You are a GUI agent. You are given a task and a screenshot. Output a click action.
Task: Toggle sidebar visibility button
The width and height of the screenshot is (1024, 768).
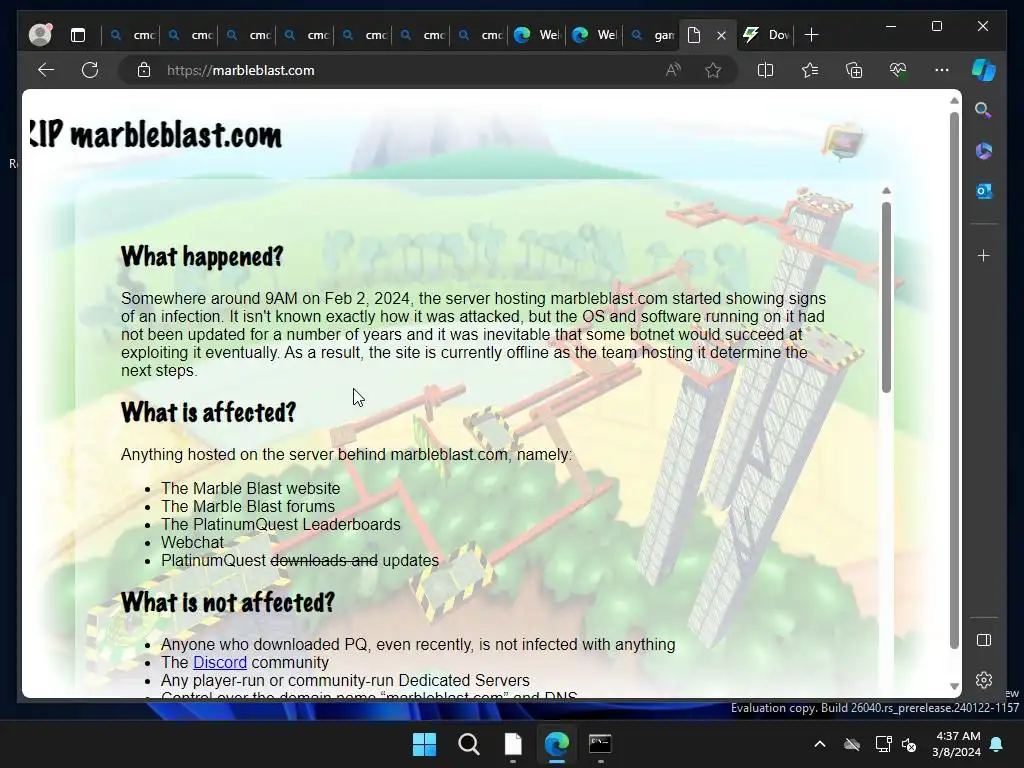[x=984, y=640]
